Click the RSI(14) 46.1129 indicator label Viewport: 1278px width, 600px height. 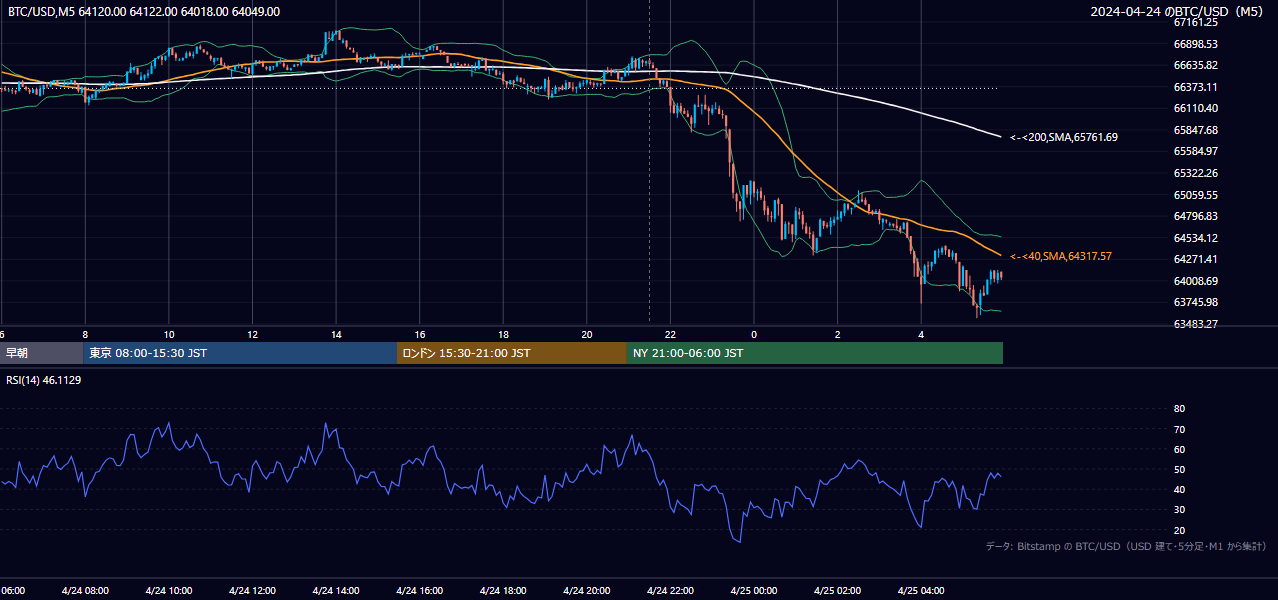coord(44,380)
